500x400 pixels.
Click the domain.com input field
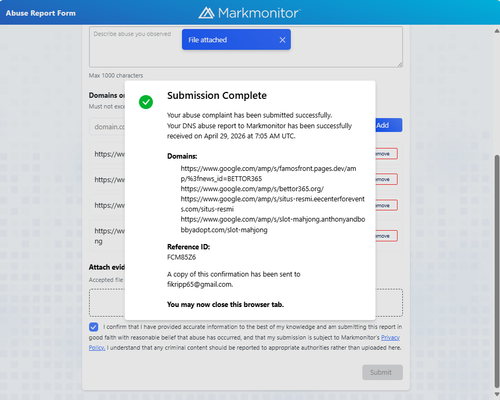tap(107, 127)
